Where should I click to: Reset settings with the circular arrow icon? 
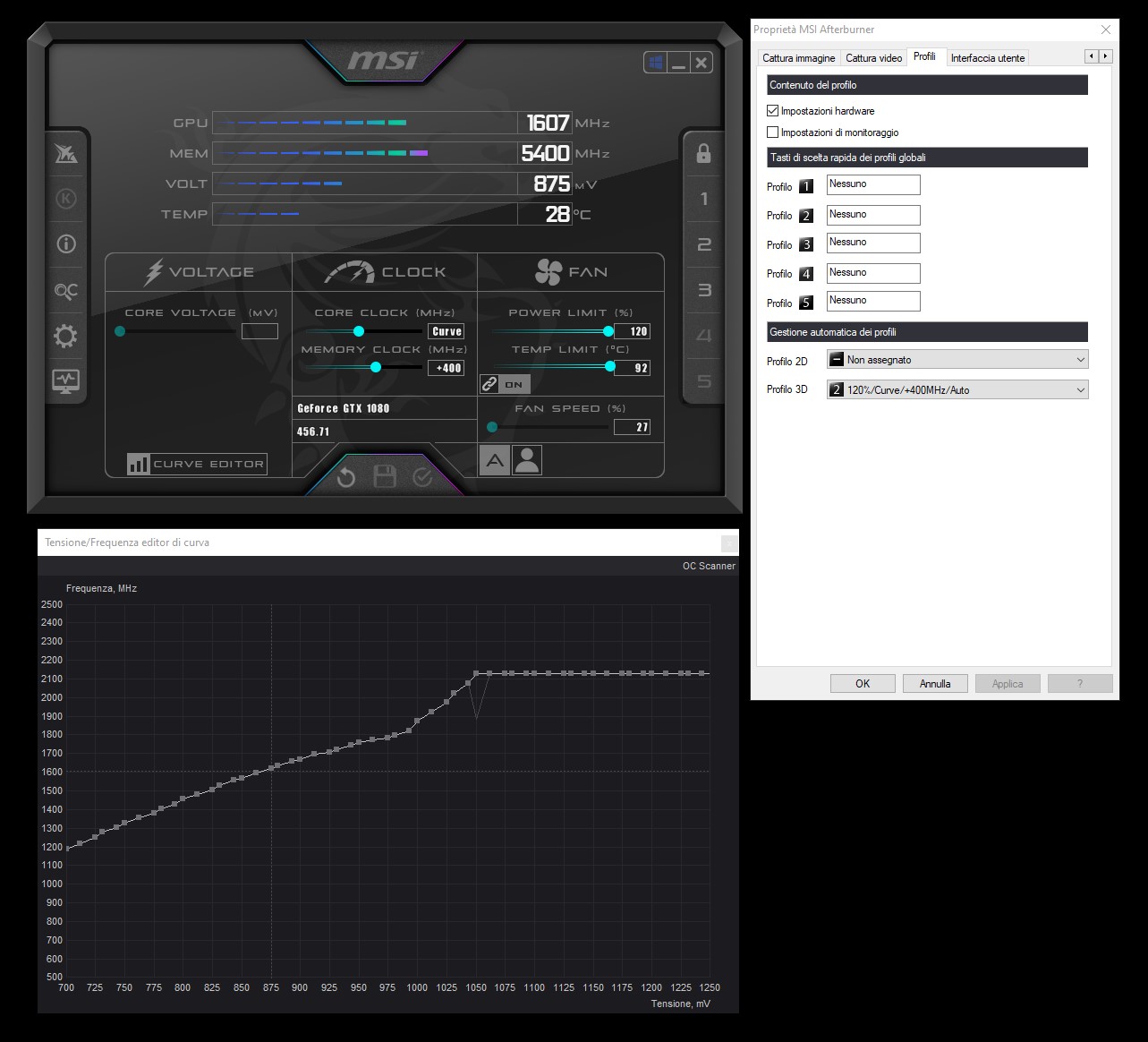point(346,478)
